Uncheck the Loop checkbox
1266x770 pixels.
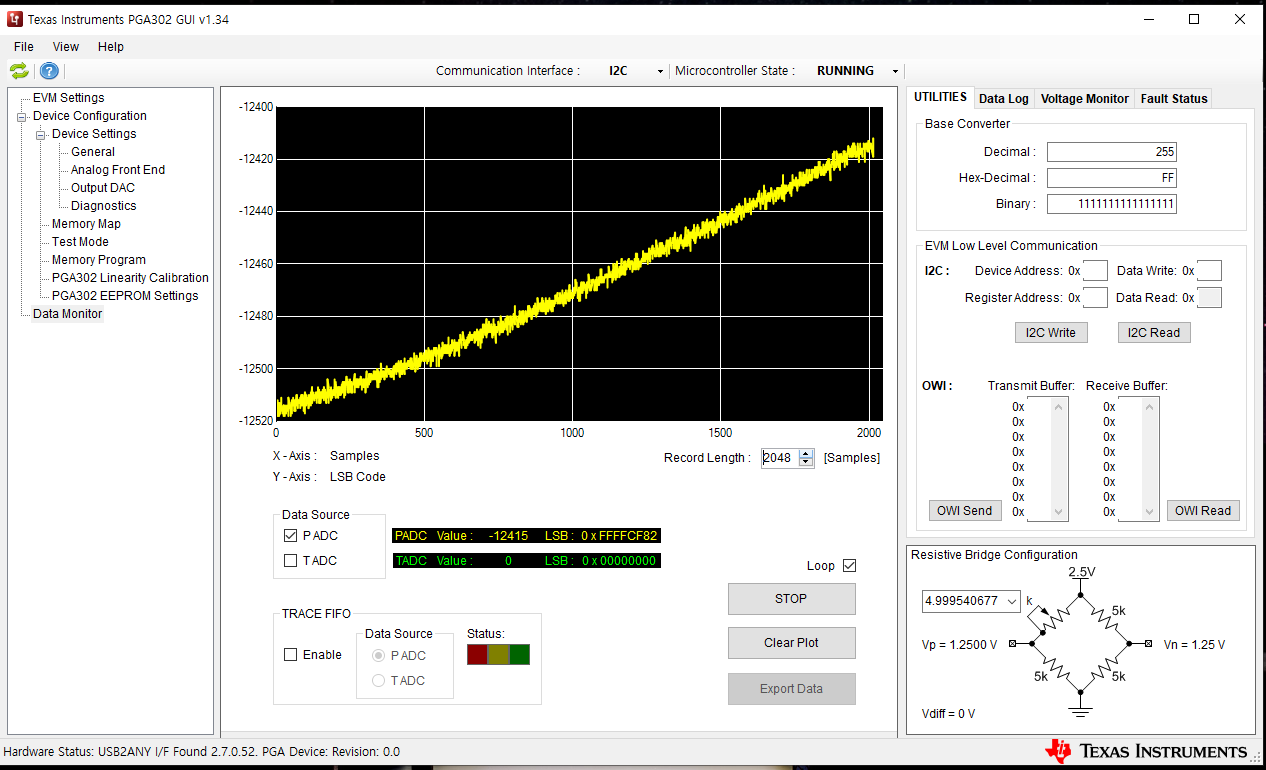point(850,566)
